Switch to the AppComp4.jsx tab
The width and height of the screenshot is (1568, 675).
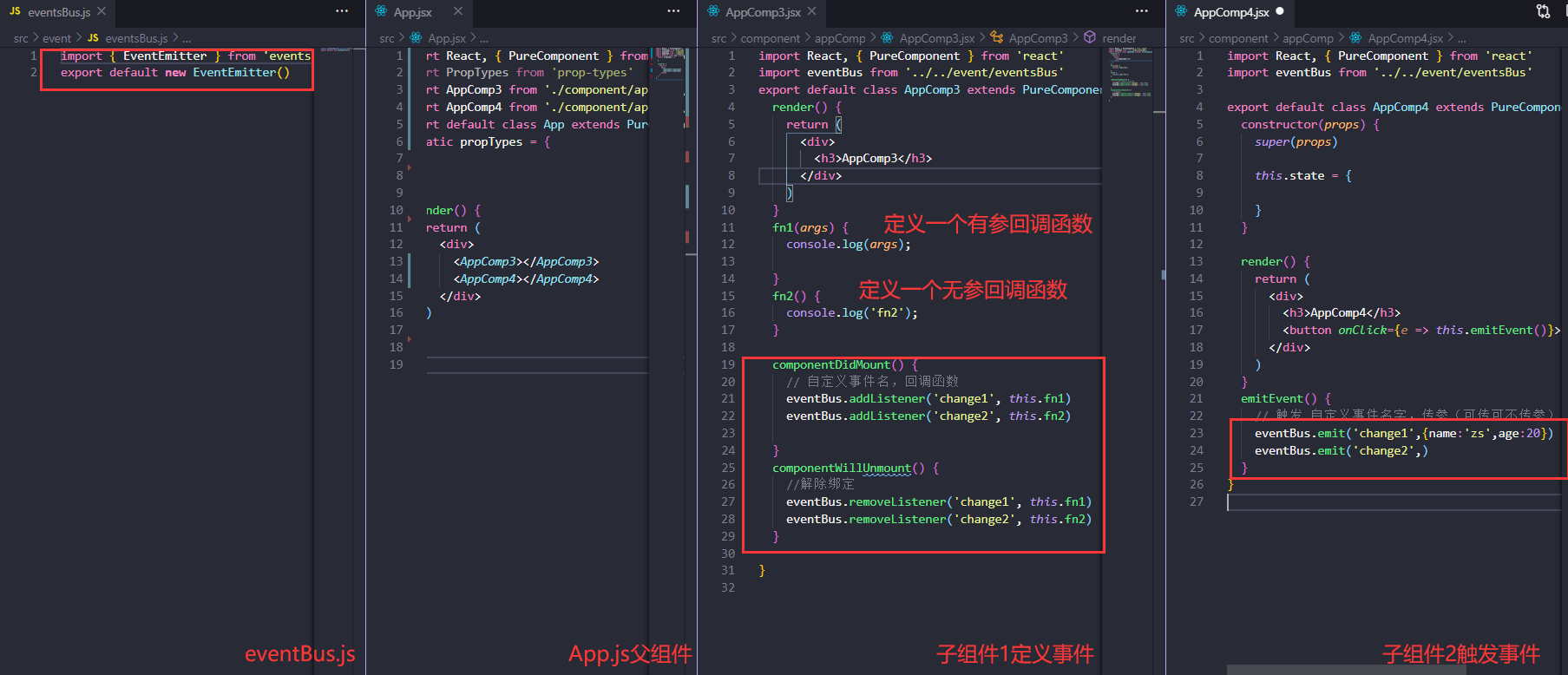coord(1230,12)
